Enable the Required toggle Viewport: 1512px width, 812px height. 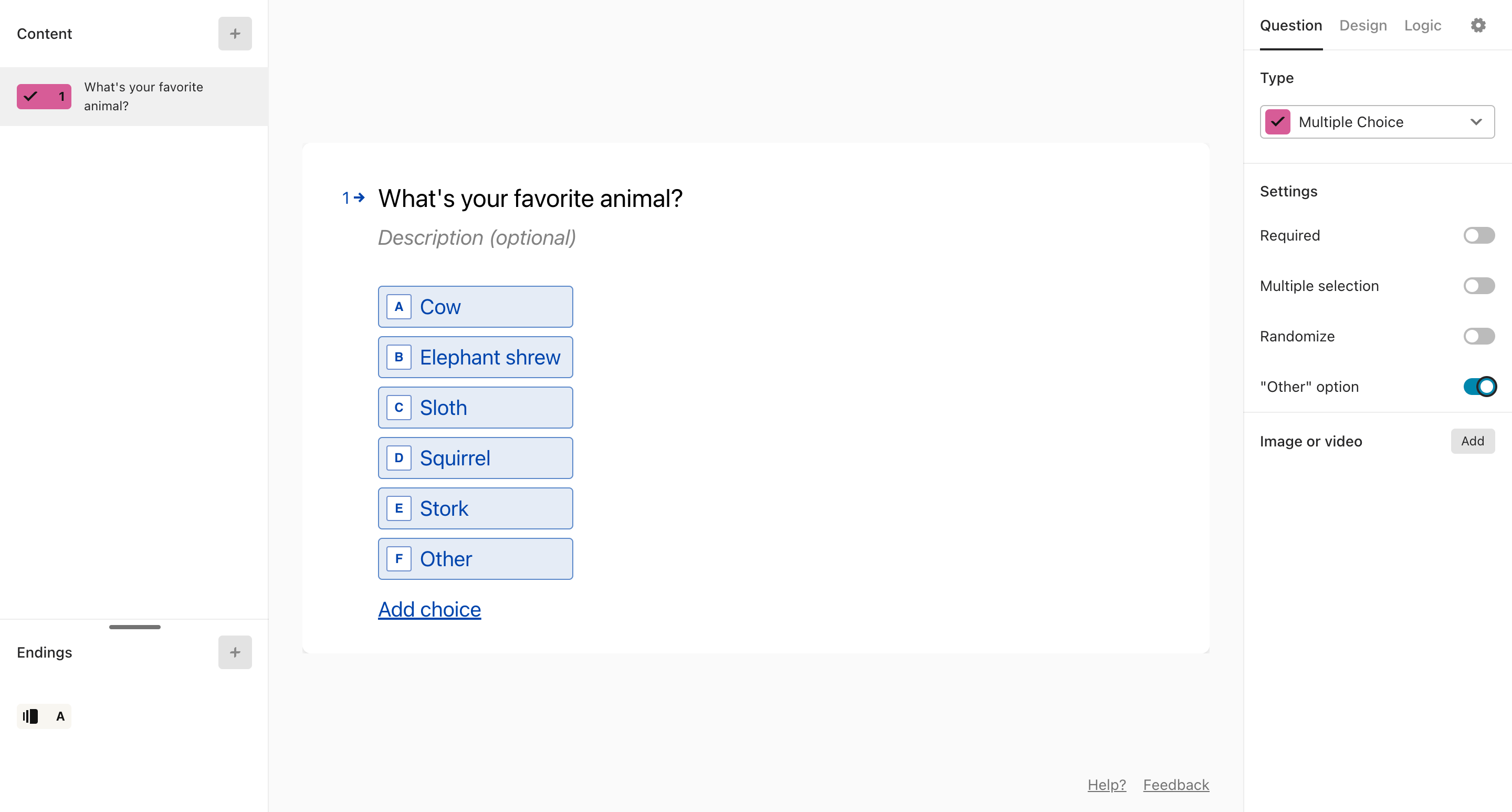tap(1478, 235)
